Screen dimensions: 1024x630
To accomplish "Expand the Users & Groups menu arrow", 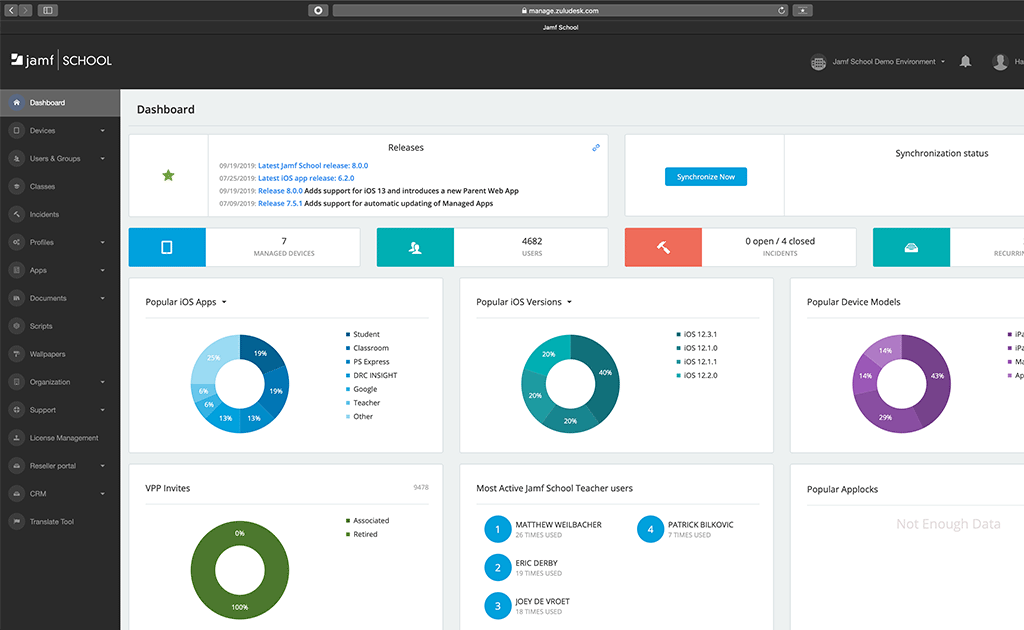I will [103, 159].
